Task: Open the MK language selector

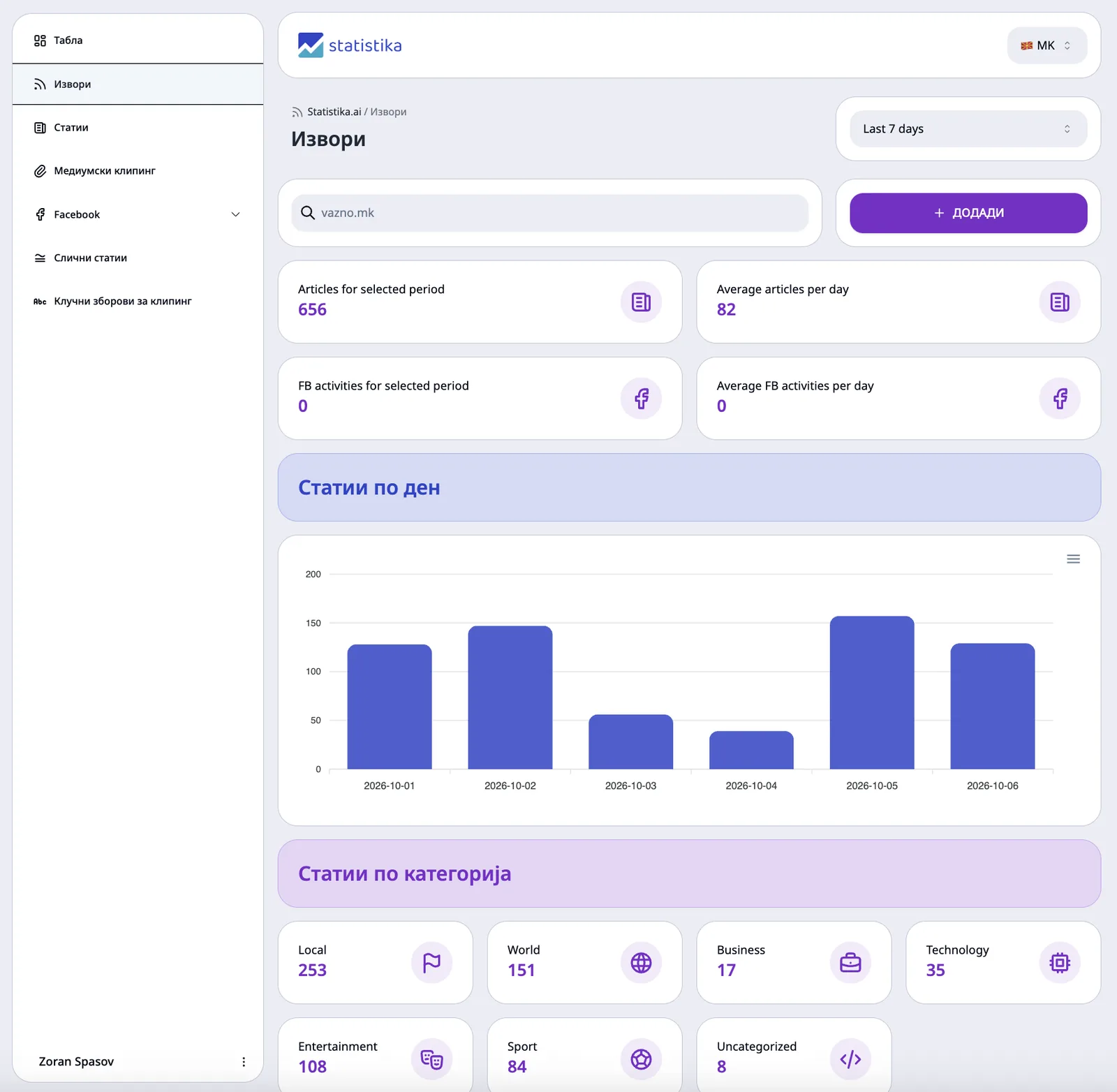Action: click(x=1046, y=45)
